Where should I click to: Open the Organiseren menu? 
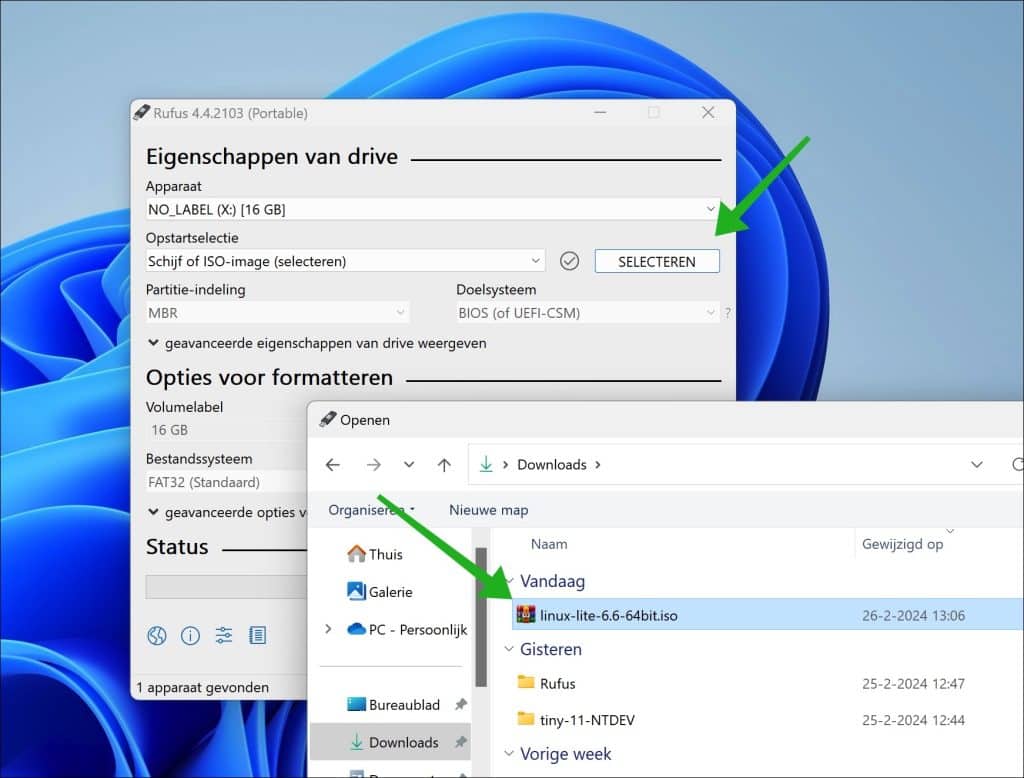[x=372, y=510]
